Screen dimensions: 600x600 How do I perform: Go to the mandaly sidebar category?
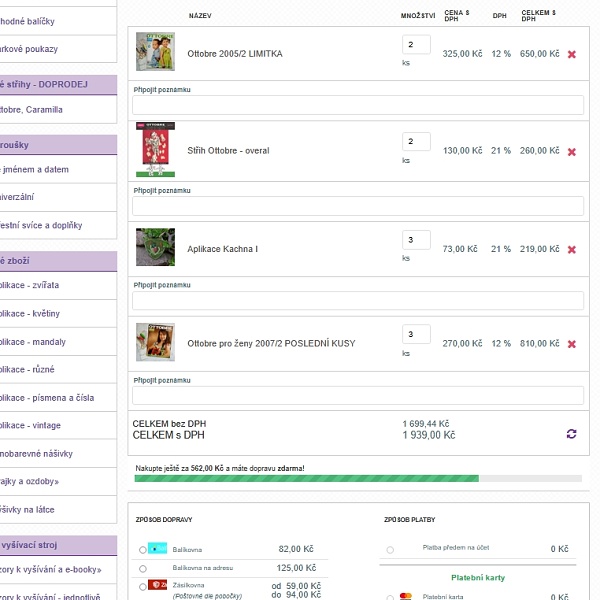[40, 341]
